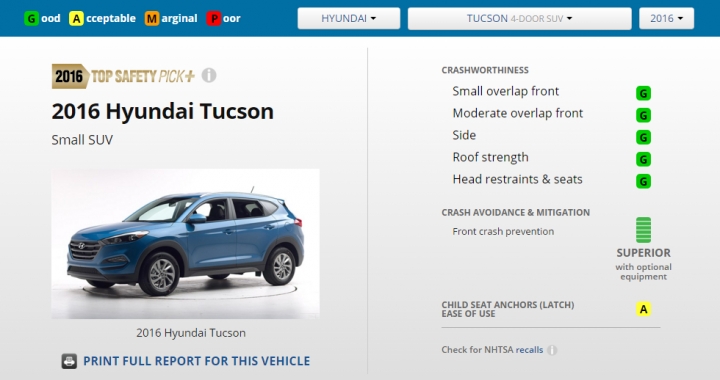This screenshot has height=380, width=720.
Task: Click the info icon beside Top Safety Pick+
Action: coord(209,75)
